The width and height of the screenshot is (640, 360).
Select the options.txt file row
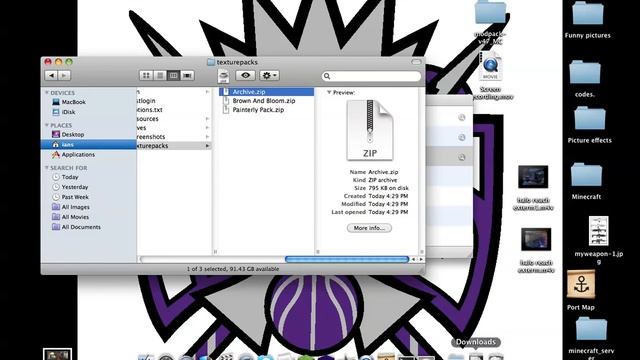[x=174, y=110]
